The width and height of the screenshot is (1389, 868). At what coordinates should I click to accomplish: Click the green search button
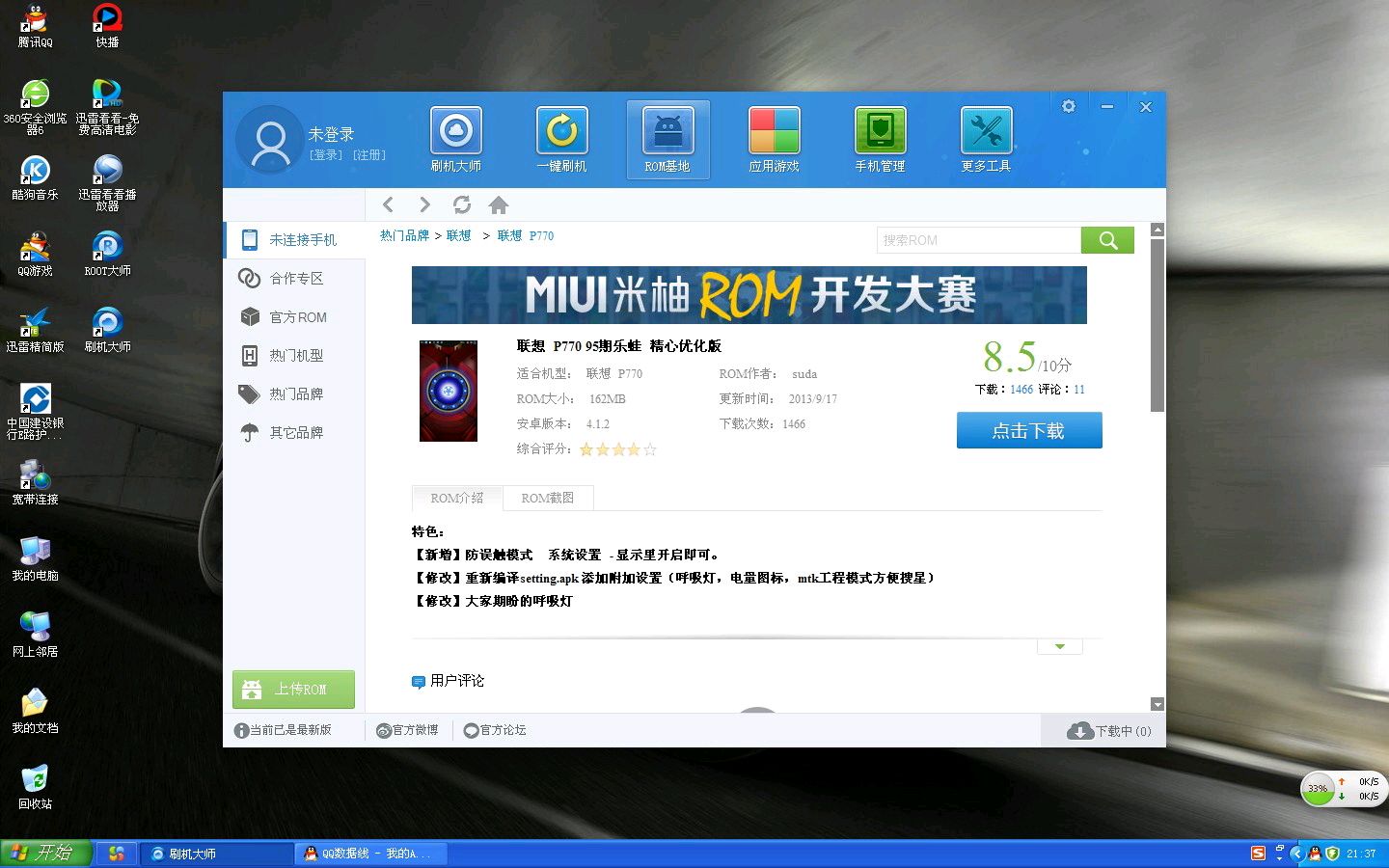[x=1107, y=240]
